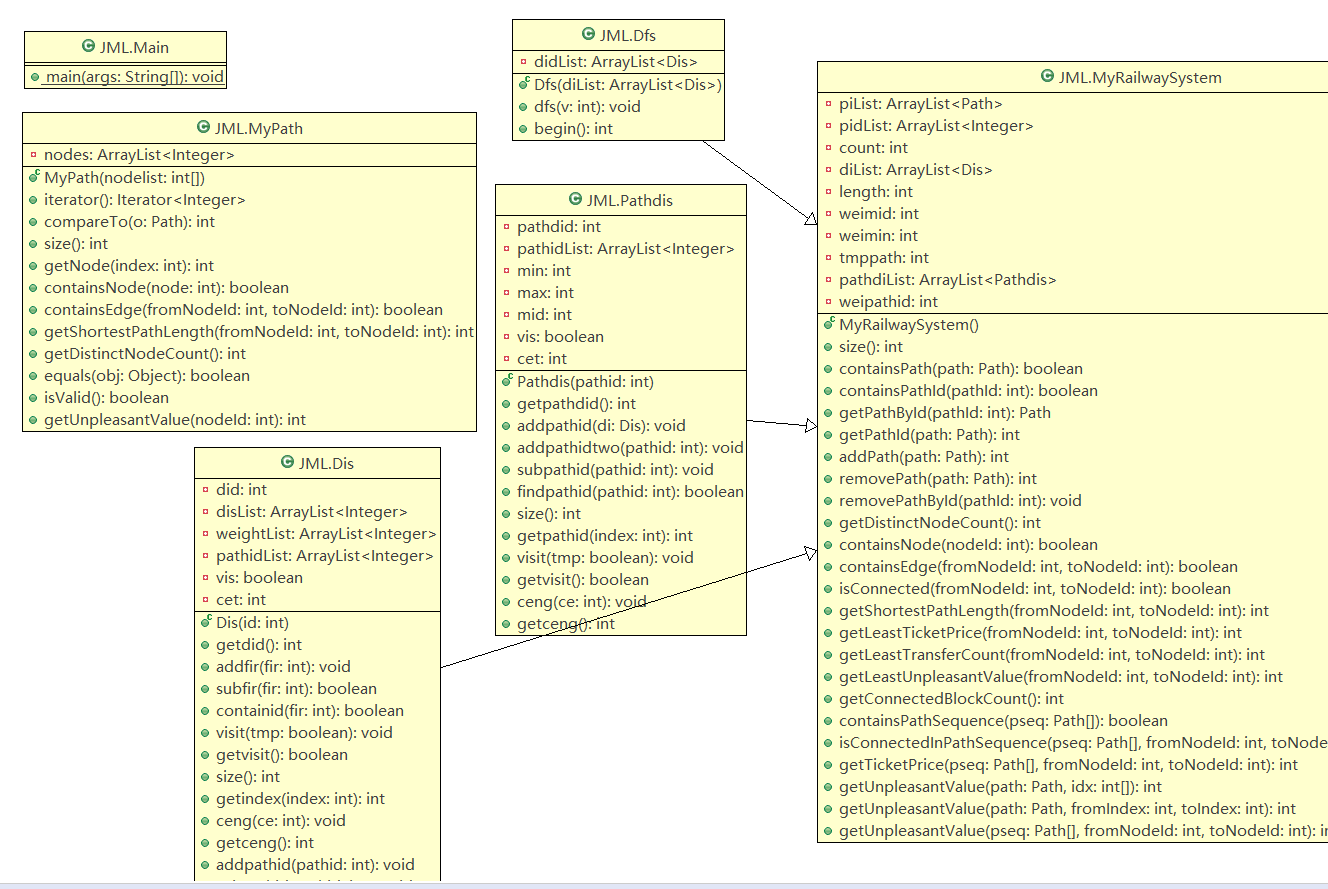Image resolution: width=1328 pixels, height=889 pixels.
Task: Select the weimid: int field
Action: point(878,213)
